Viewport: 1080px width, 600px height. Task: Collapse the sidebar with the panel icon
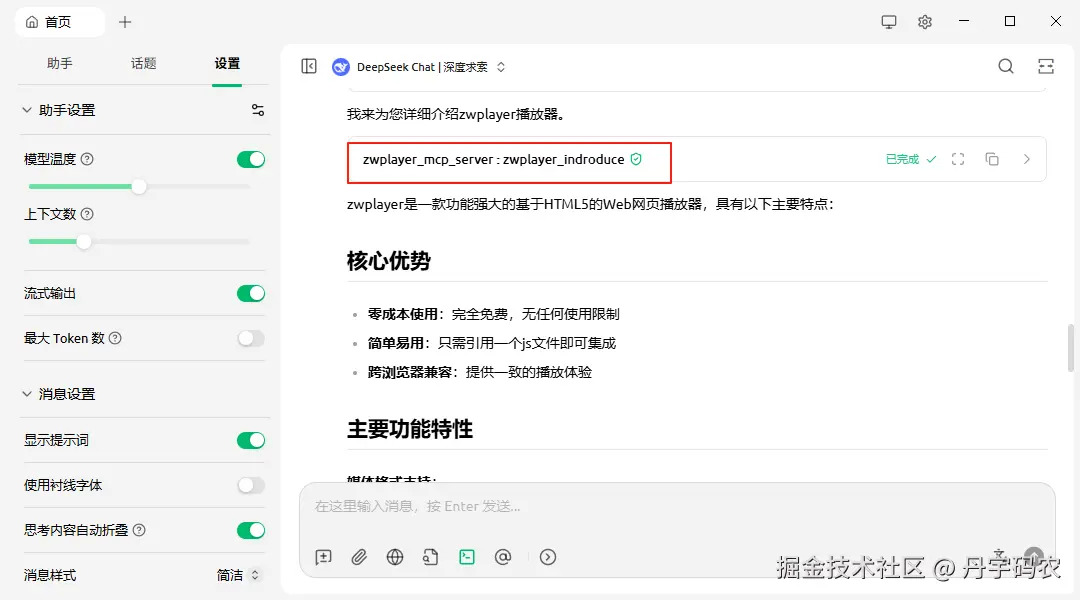click(310, 66)
